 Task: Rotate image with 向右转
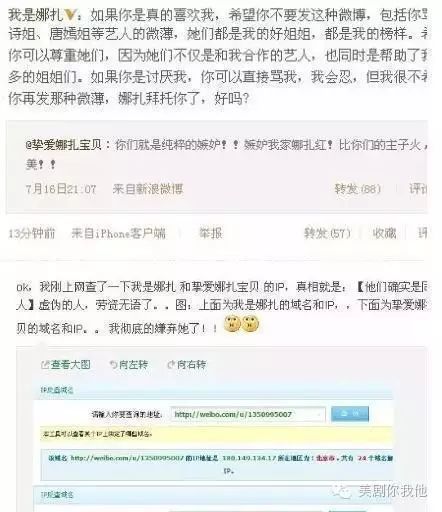coord(187,365)
